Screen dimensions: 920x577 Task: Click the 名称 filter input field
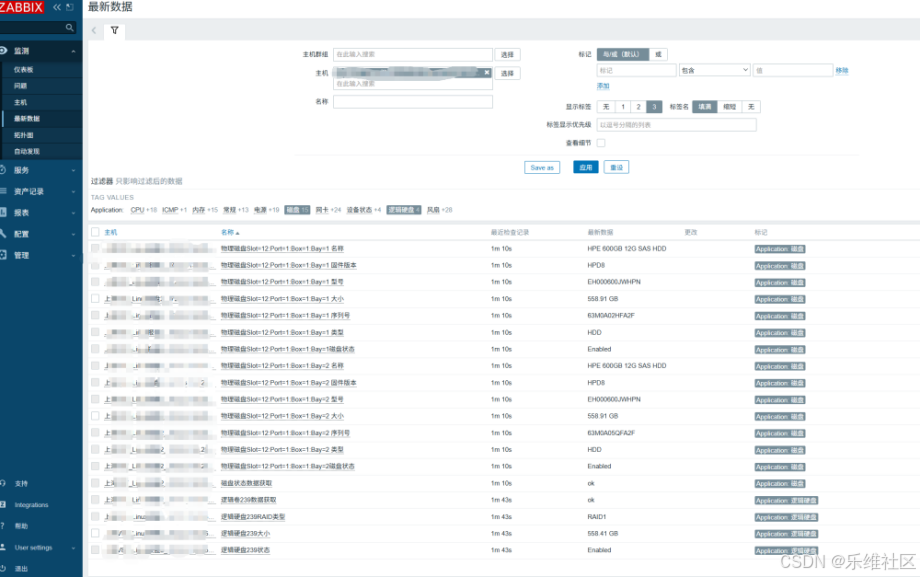(413, 102)
